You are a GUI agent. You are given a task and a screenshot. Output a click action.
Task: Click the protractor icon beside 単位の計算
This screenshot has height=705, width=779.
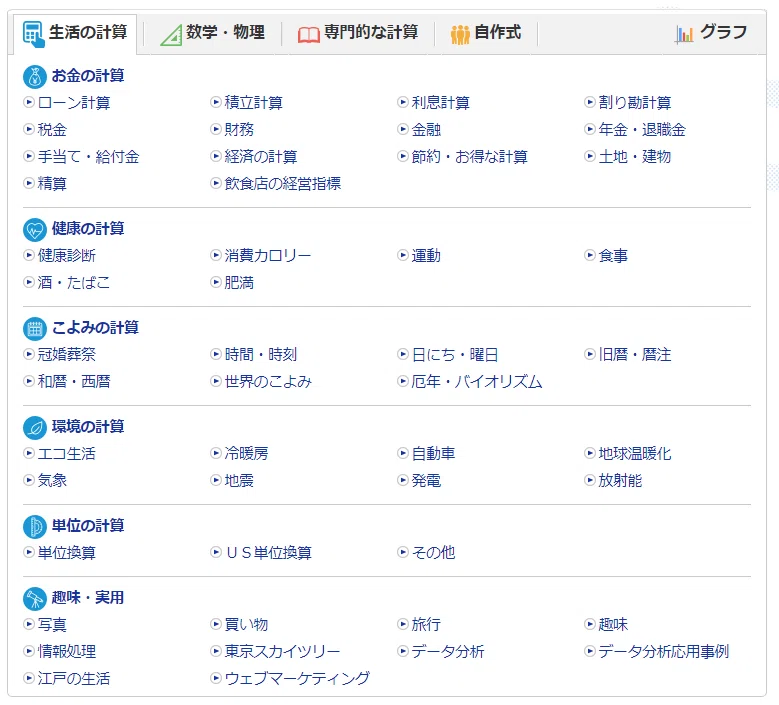[35, 527]
